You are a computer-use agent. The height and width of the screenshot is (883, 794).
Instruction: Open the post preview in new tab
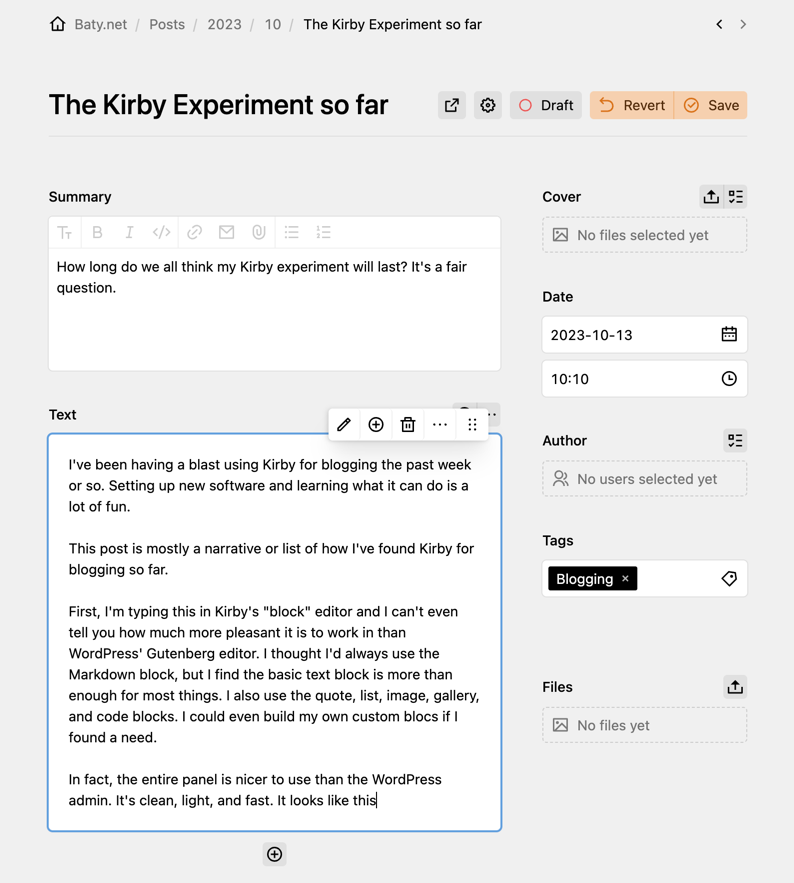point(452,105)
